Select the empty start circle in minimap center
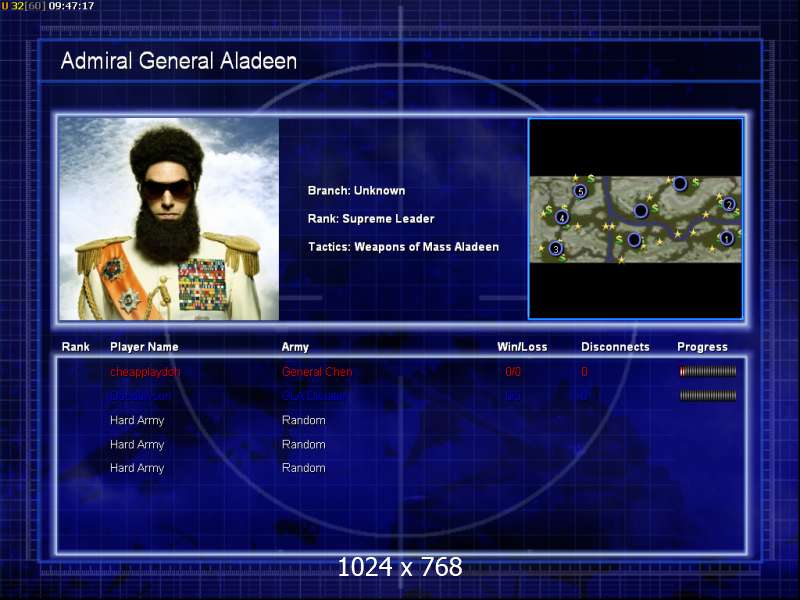 tap(641, 210)
